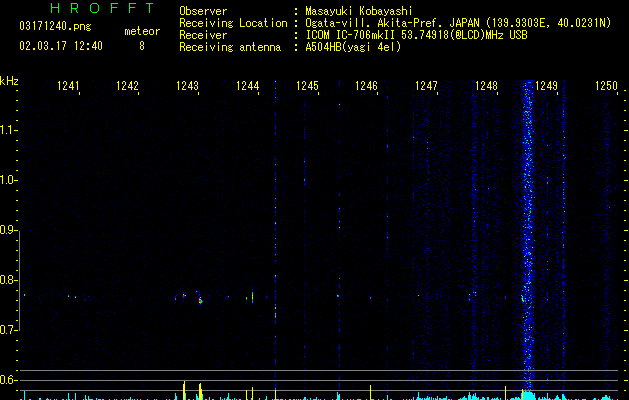Click the Receiving antenna label

coord(230,47)
